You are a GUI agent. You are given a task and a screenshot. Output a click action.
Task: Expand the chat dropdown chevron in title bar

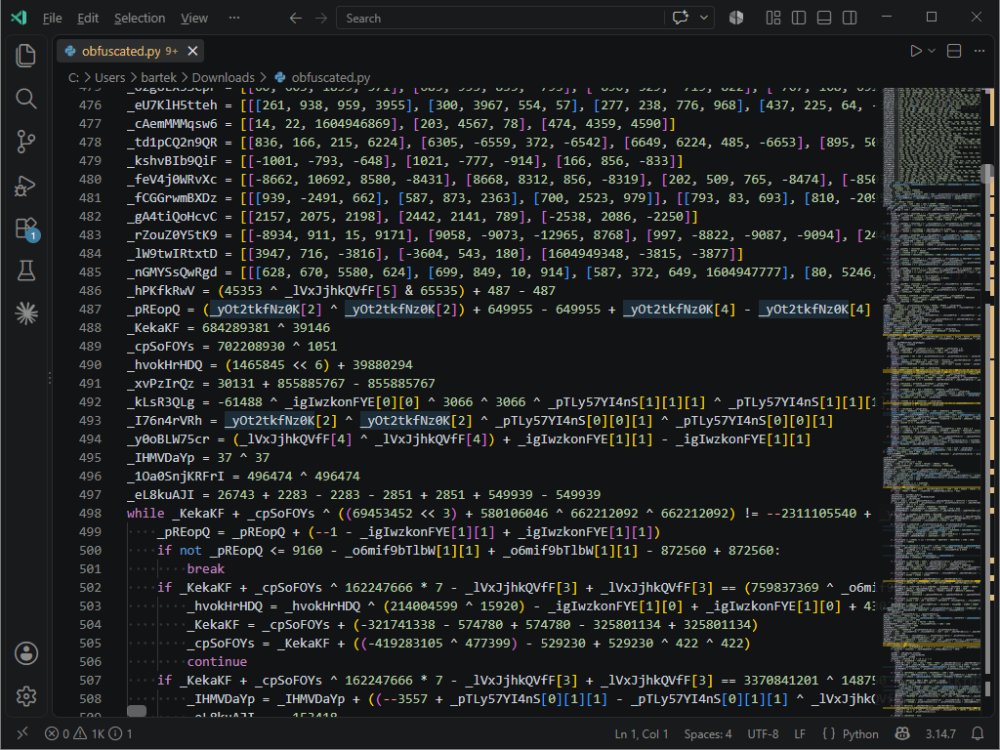[704, 18]
